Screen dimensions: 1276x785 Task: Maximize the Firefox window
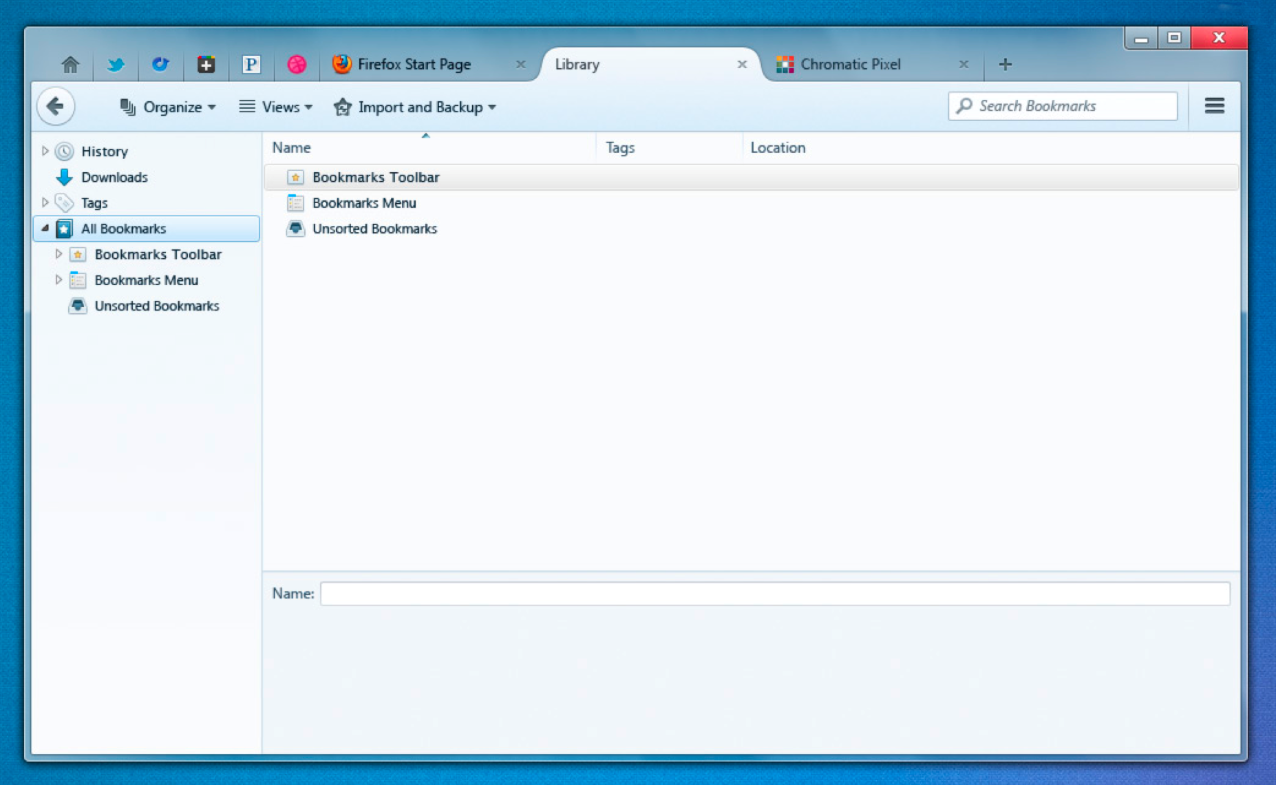(1174, 38)
